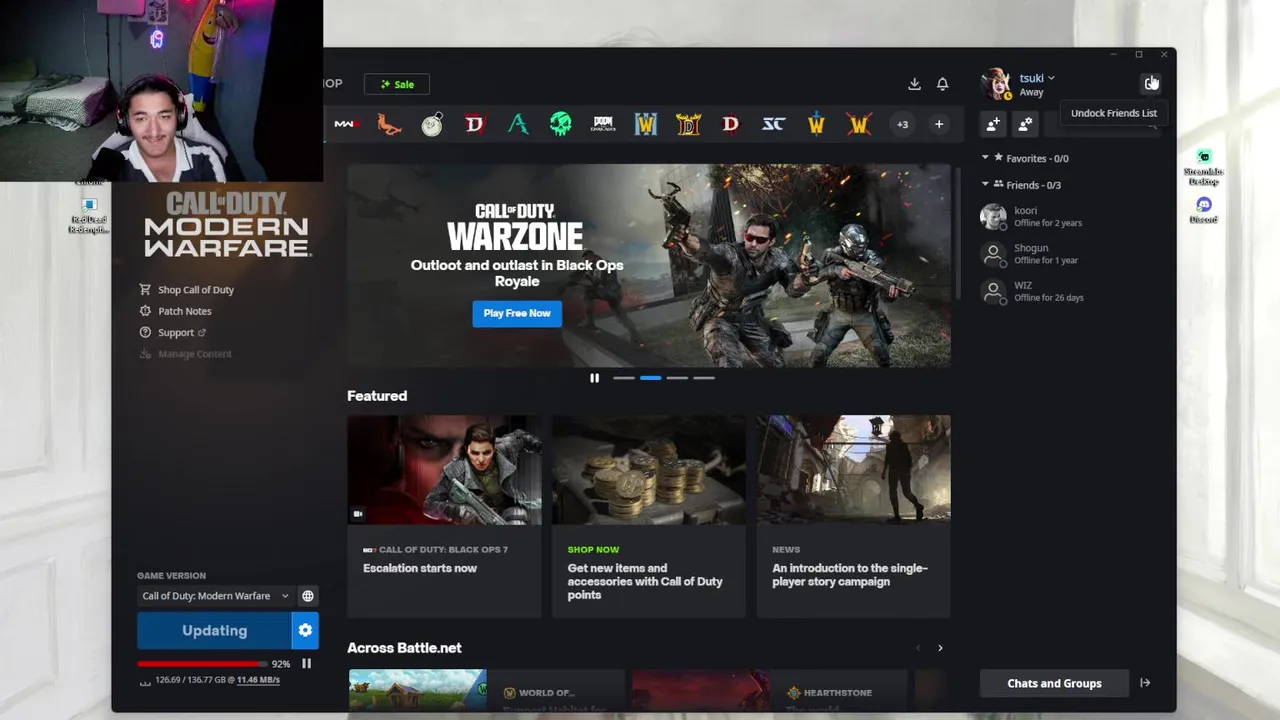
Task: Jump to the third carousel slide indicator
Action: pos(677,378)
